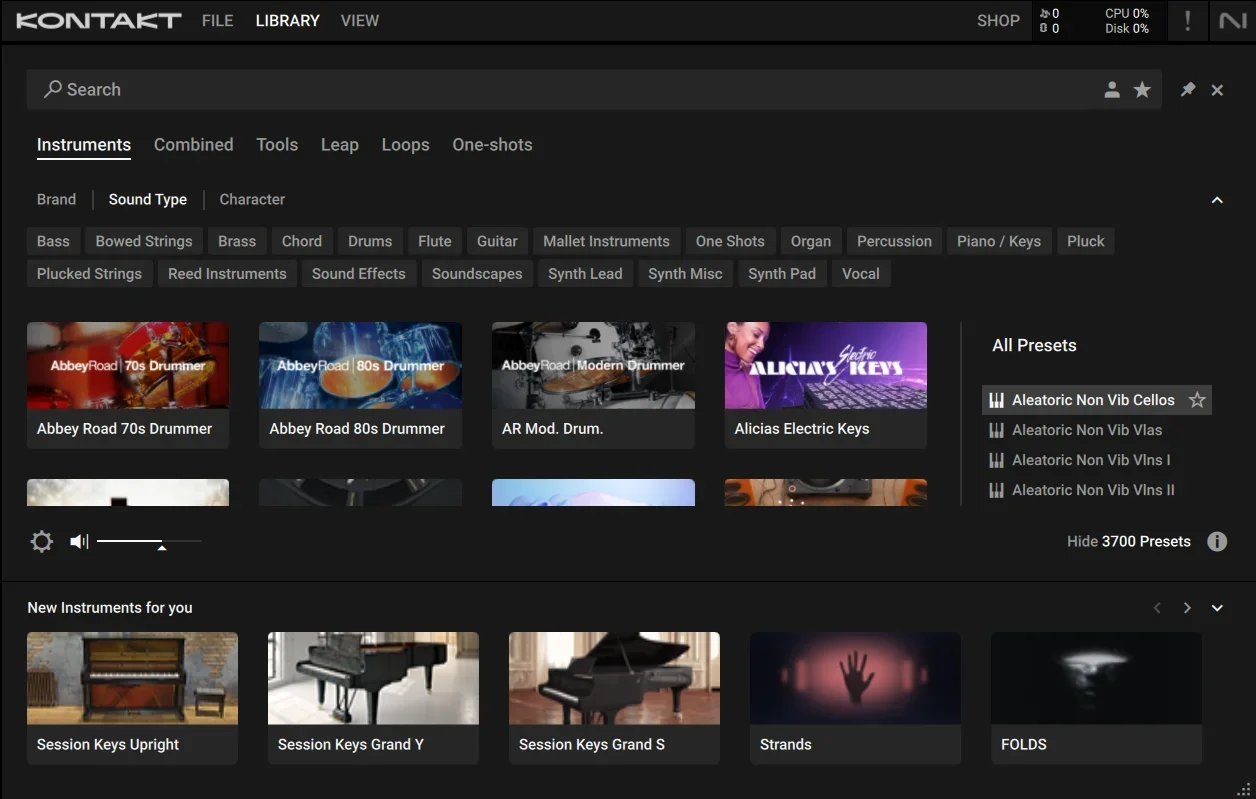1256x799 pixels.
Task: Select the Brand filter category
Action: (x=56, y=200)
